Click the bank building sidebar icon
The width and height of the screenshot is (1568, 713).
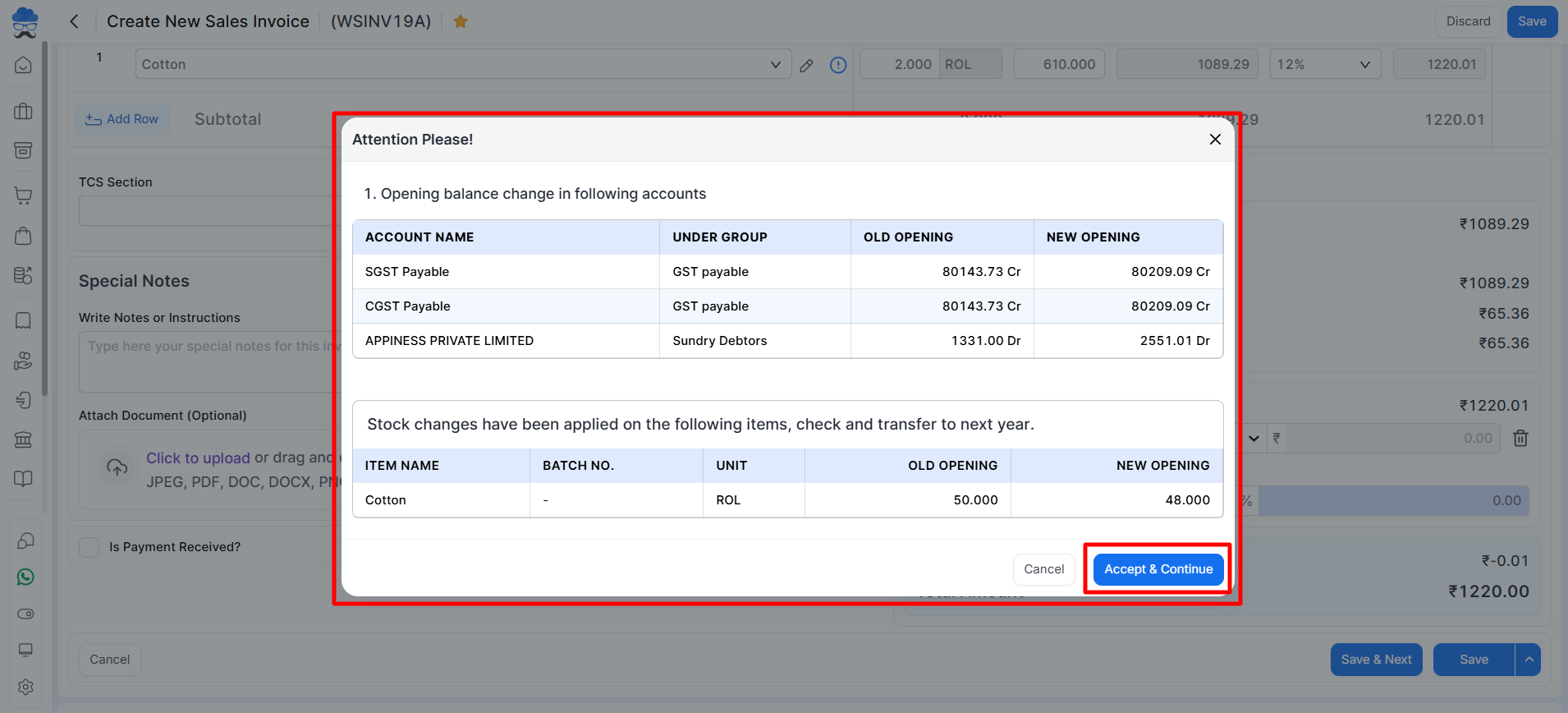[23, 439]
